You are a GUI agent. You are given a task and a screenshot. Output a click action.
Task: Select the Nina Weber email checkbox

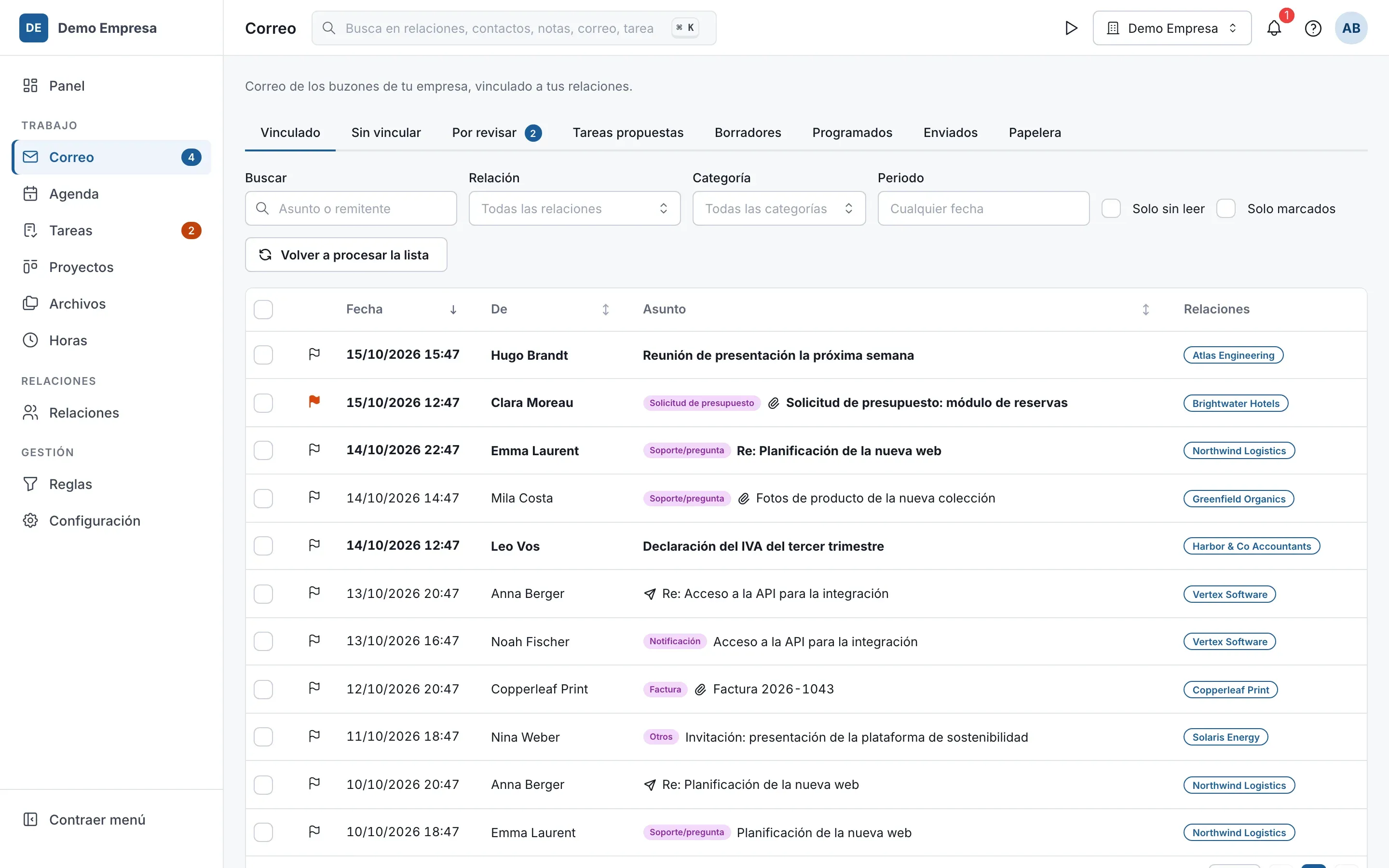pyautogui.click(x=263, y=736)
